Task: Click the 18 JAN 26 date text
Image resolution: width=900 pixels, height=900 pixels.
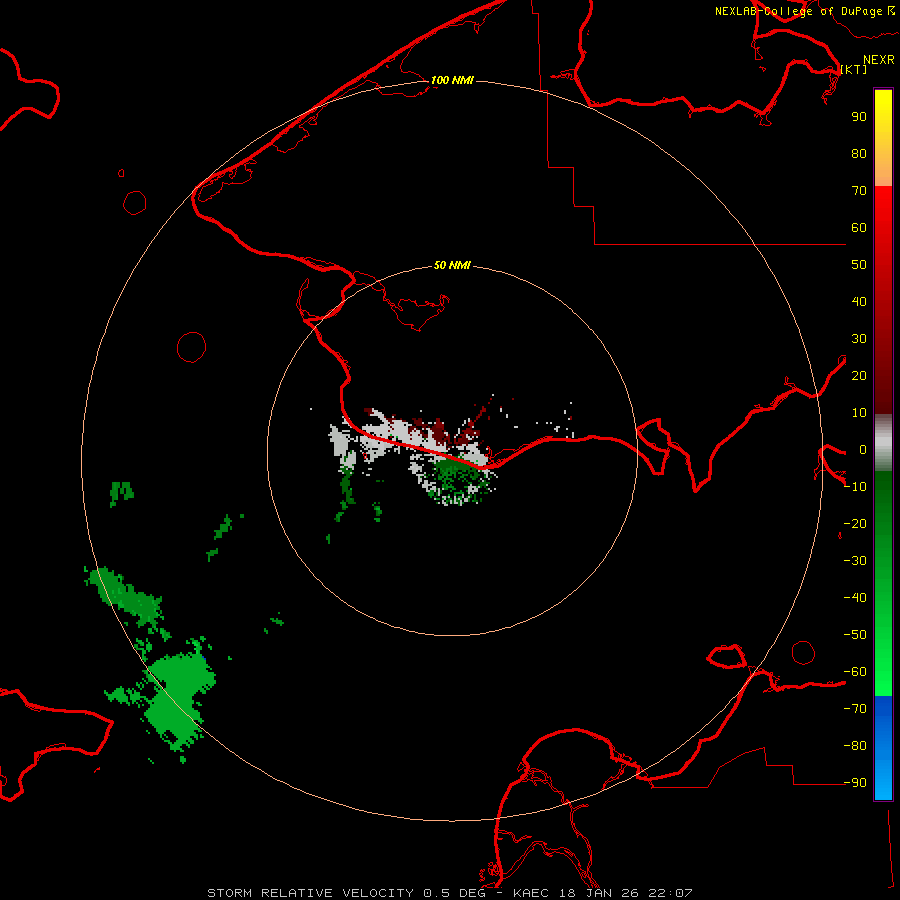Action: tap(600, 893)
